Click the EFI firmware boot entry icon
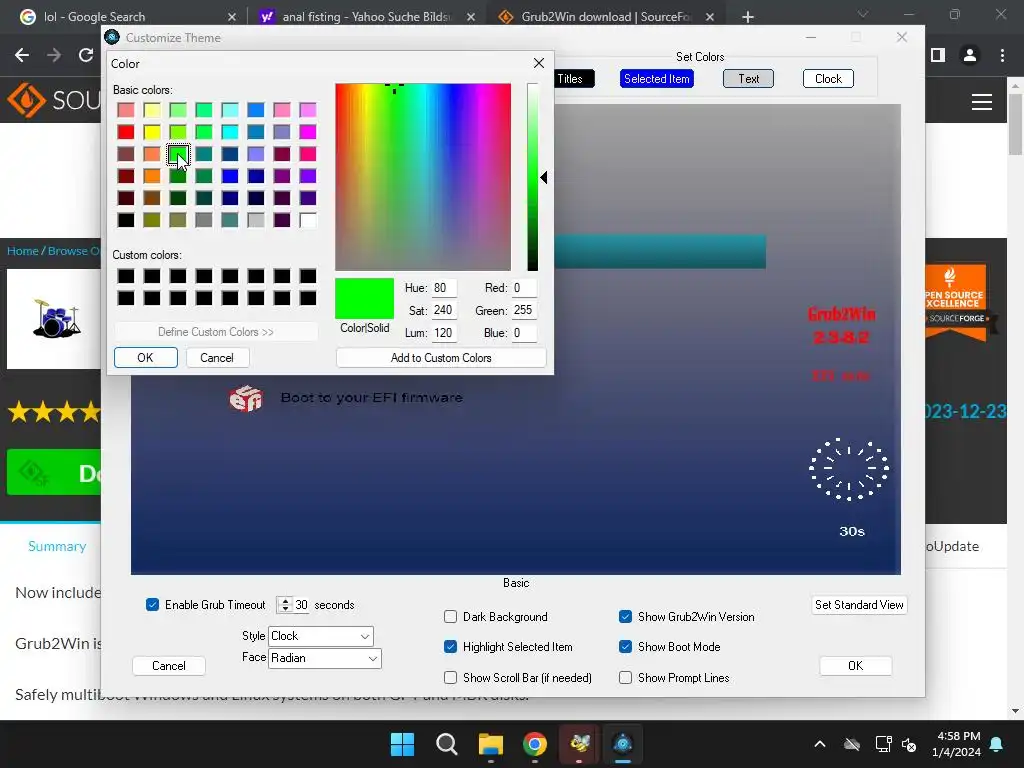This screenshot has width=1024, height=768. pos(246,398)
